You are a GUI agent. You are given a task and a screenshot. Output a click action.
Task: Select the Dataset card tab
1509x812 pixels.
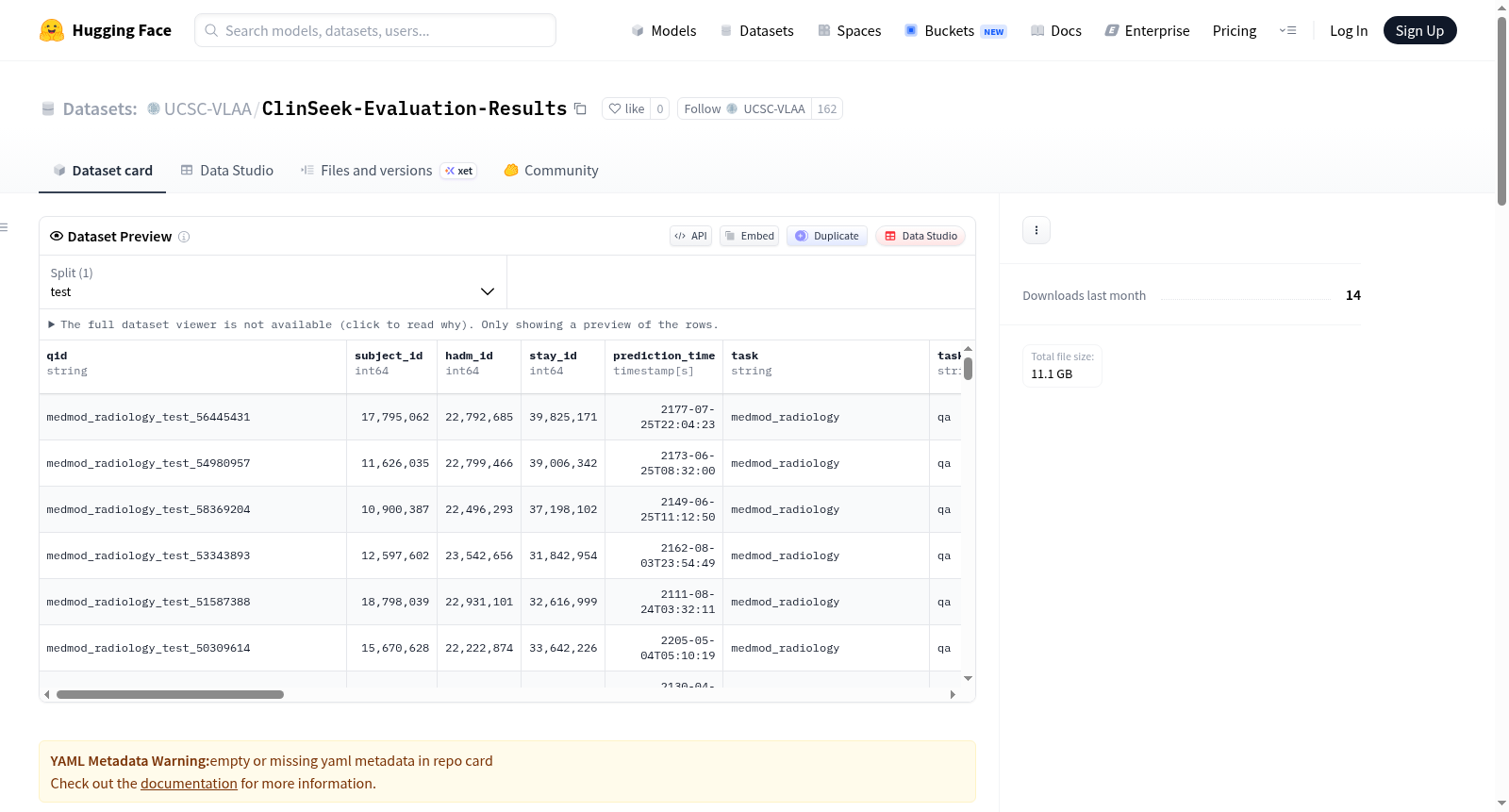(103, 171)
